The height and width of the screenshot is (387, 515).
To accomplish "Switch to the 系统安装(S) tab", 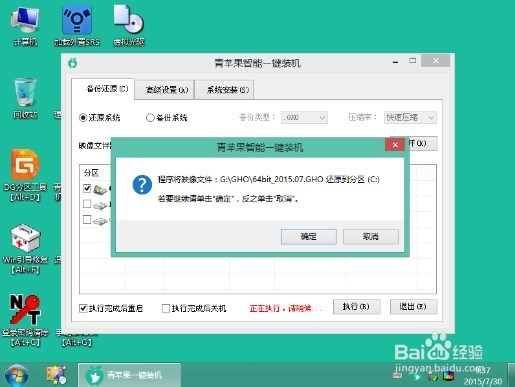I will [224, 89].
